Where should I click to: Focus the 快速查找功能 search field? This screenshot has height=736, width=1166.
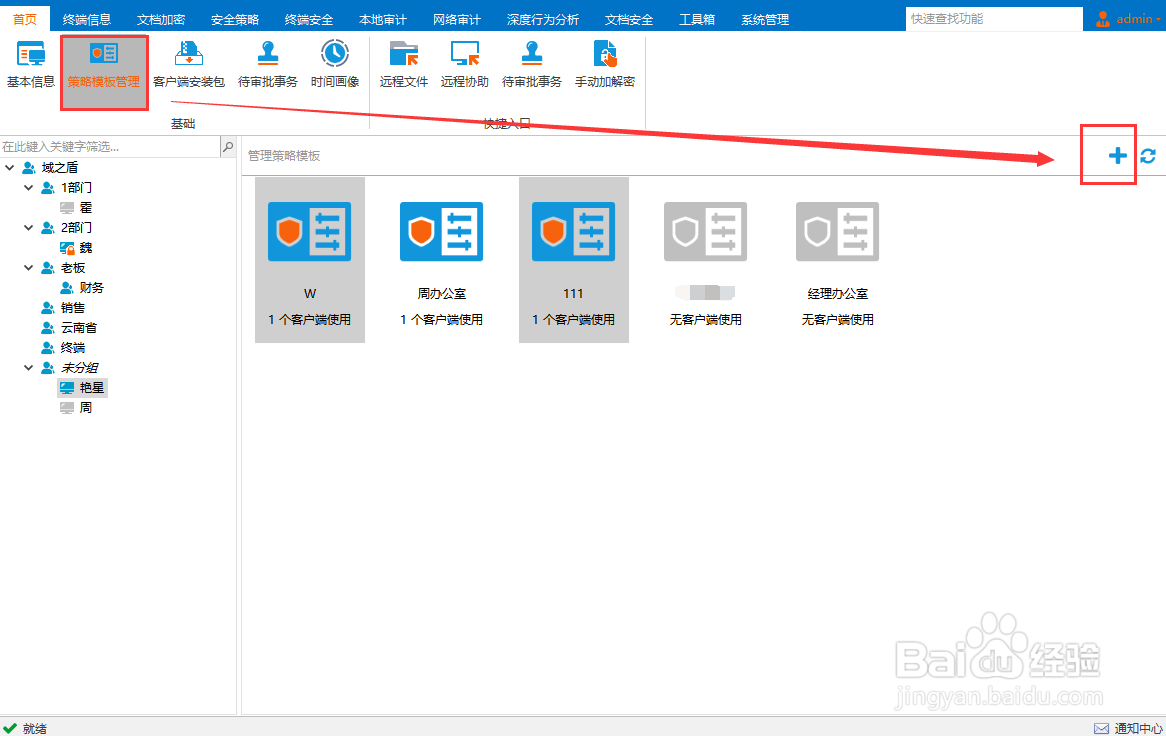click(993, 19)
